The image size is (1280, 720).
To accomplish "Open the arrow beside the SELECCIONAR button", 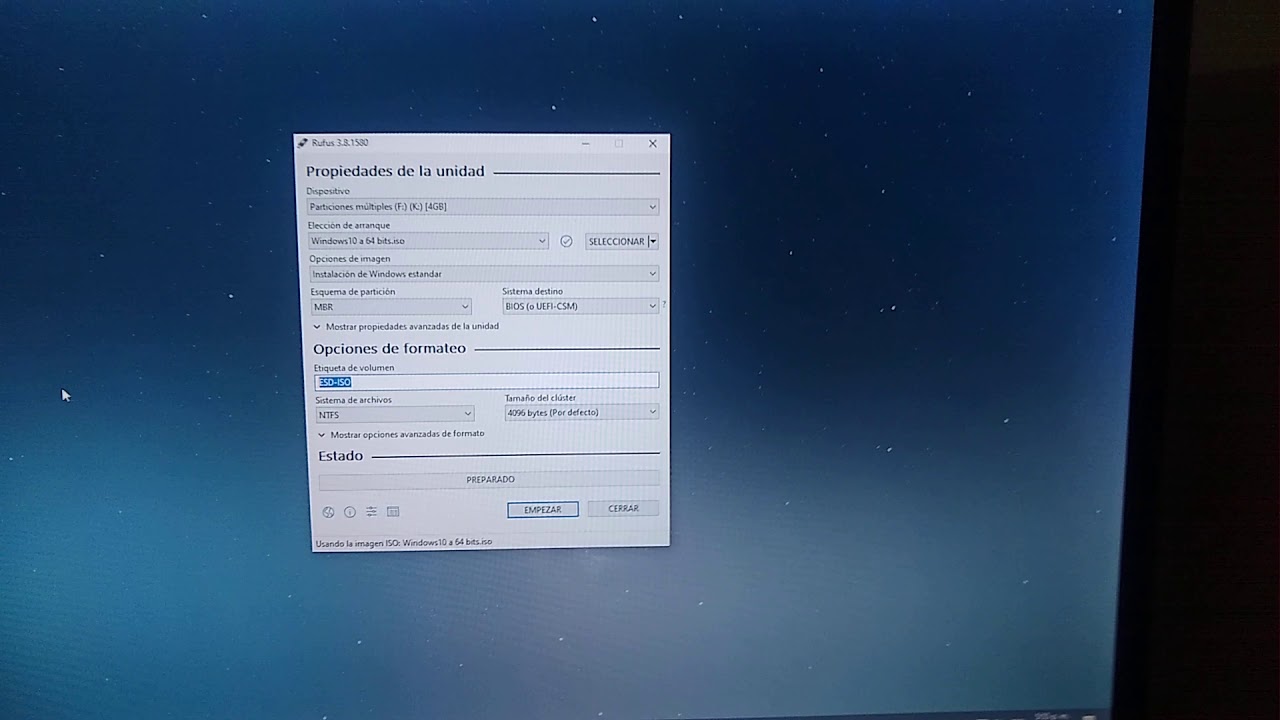I will [653, 241].
